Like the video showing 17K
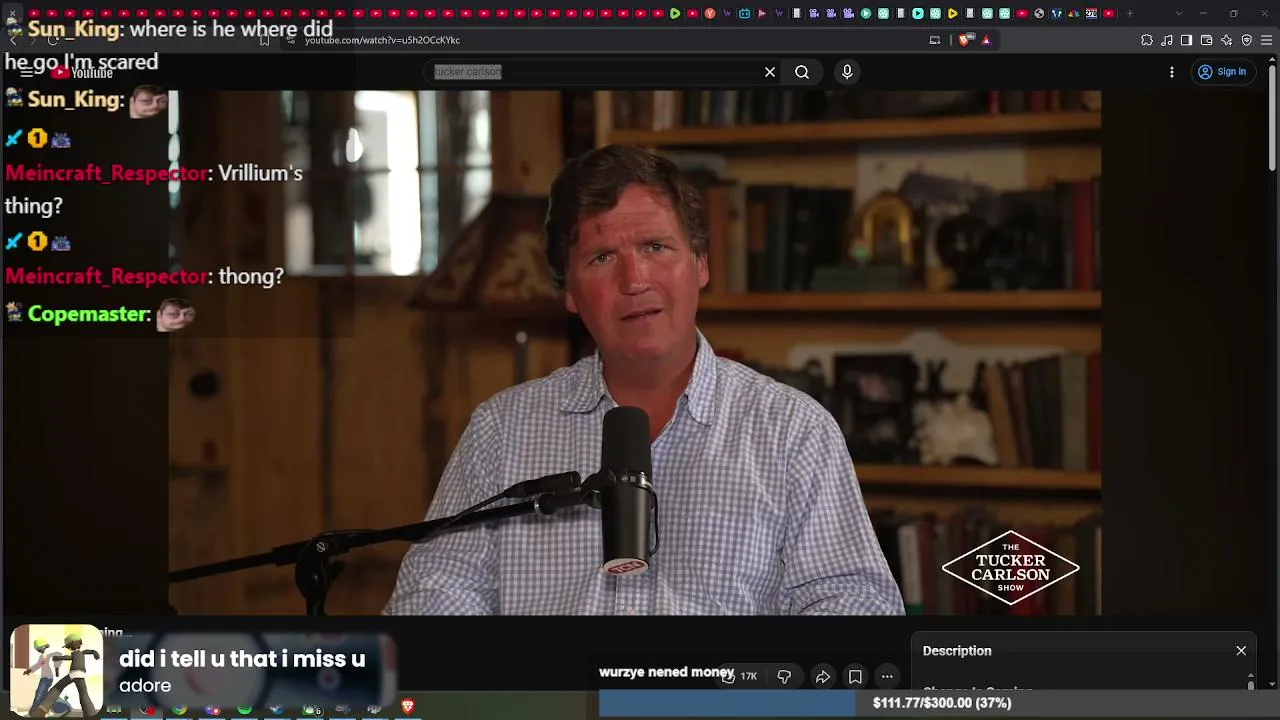This screenshot has height=720, width=1280. click(x=739, y=677)
